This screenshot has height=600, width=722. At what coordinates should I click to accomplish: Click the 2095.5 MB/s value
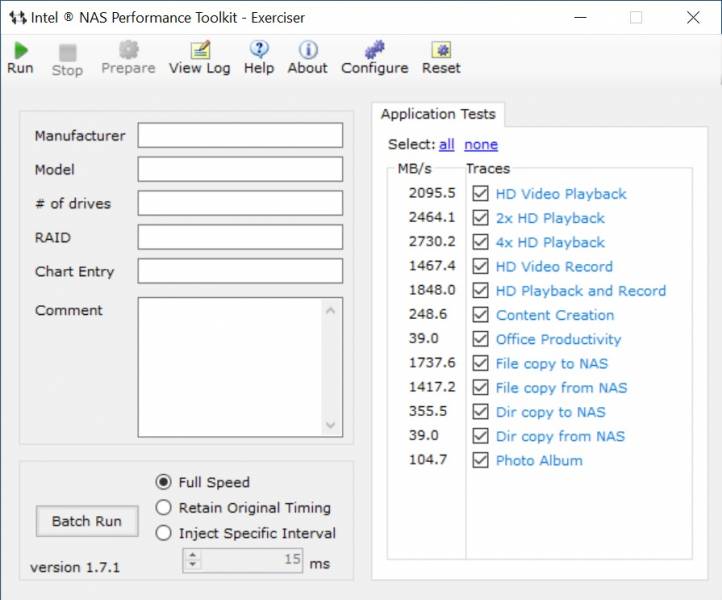432,193
